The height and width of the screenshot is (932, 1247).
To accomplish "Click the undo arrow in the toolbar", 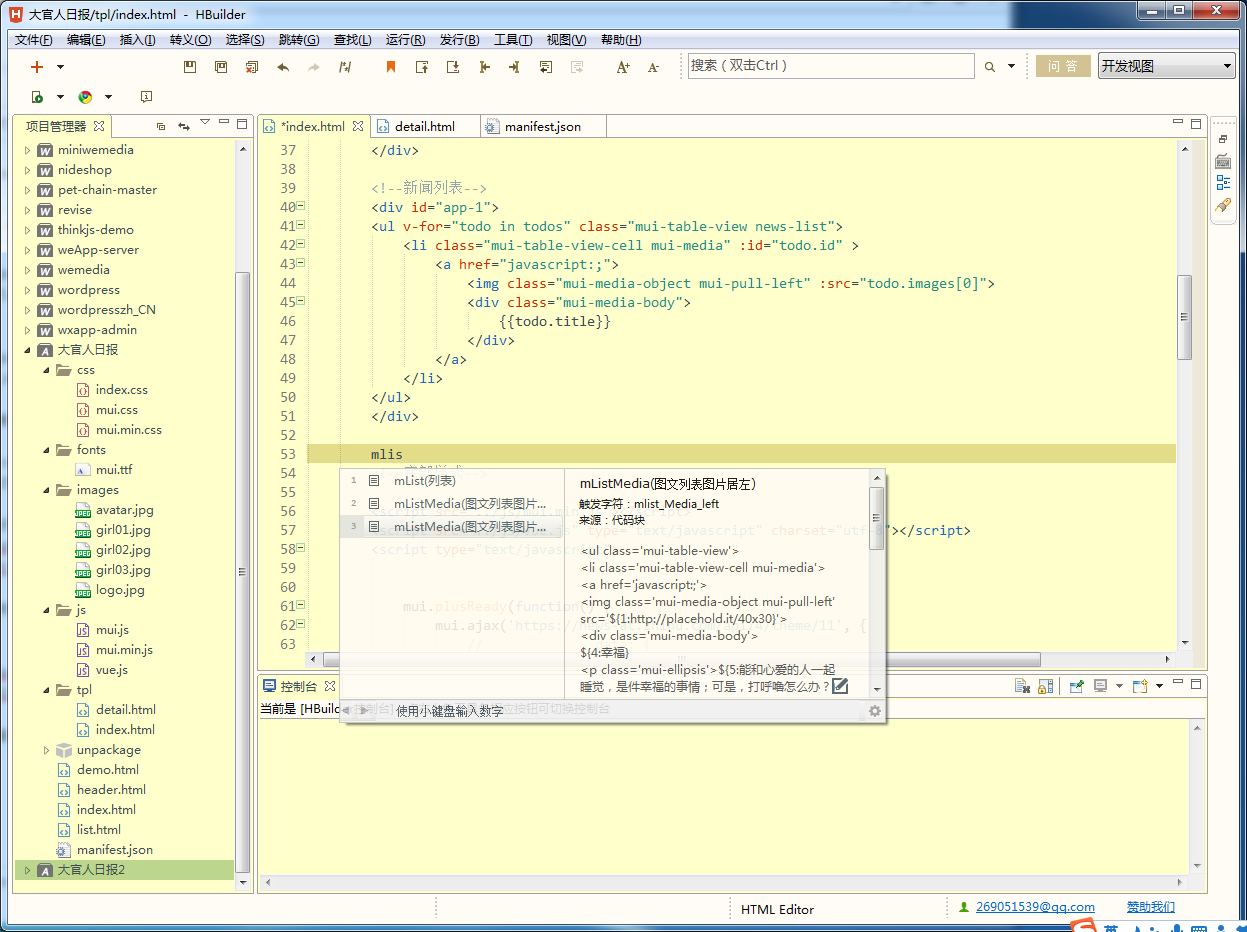I will 283,67.
